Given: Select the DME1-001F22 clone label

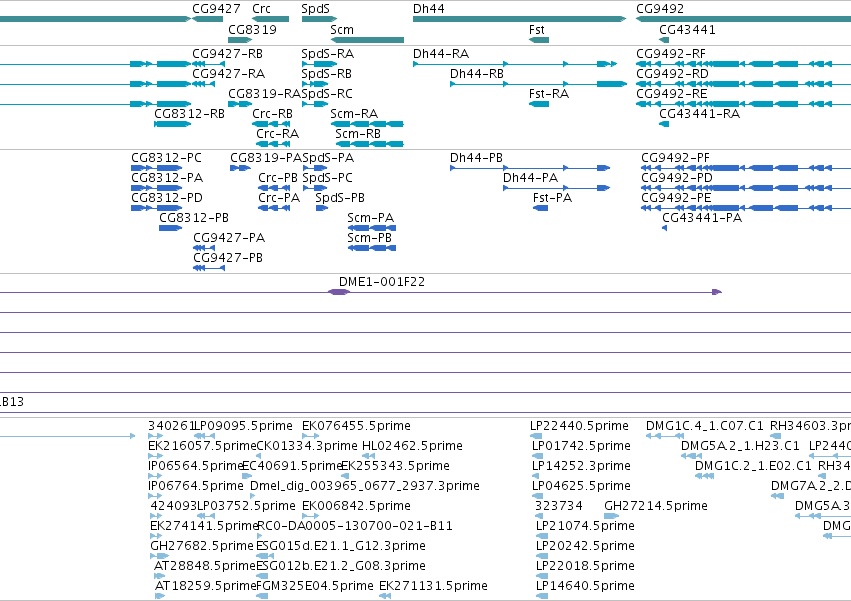Looking at the screenshot, I should click(x=382, y=282).
